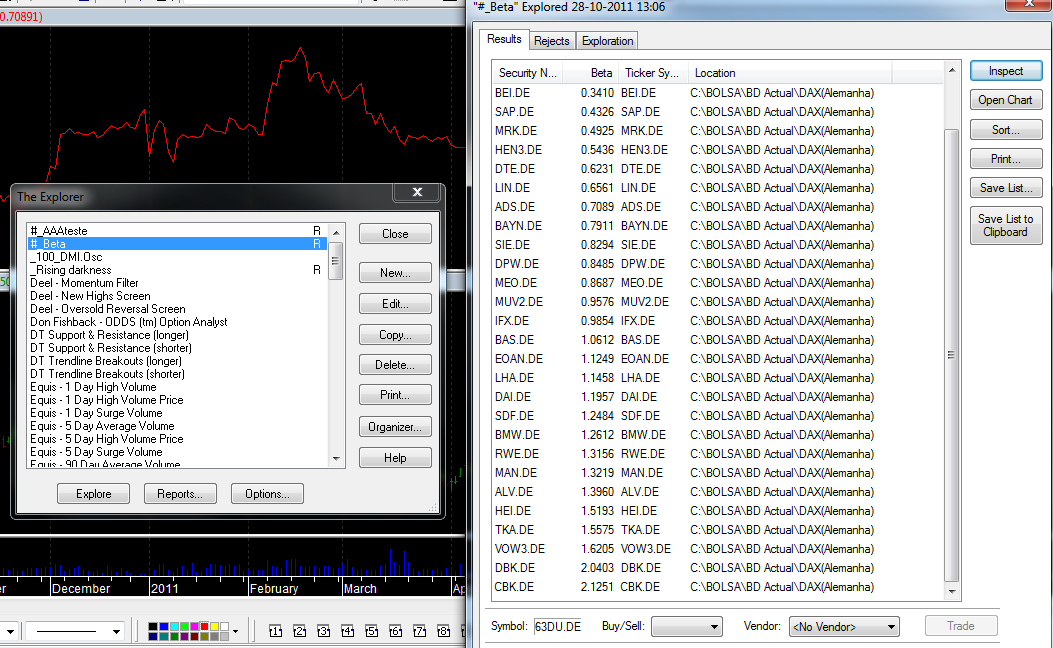Click the Edit... button in The Explorer
Screen dimensions: 1053x648
(395, 304)
